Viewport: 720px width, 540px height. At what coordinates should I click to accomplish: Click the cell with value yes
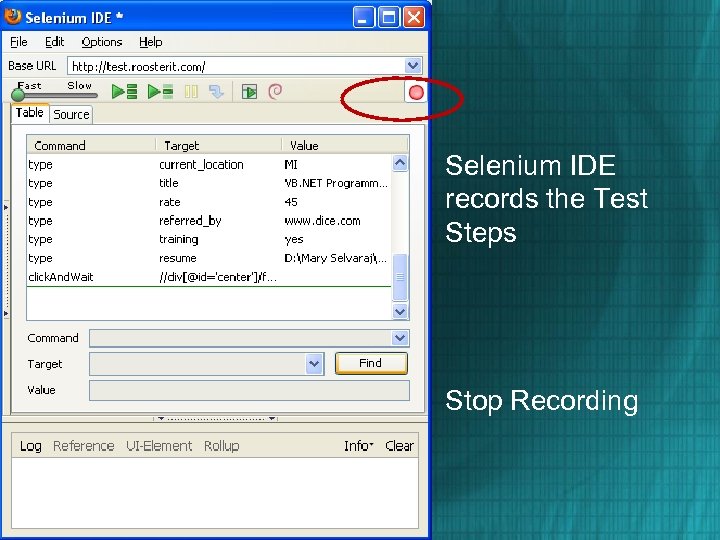(294, 240)
